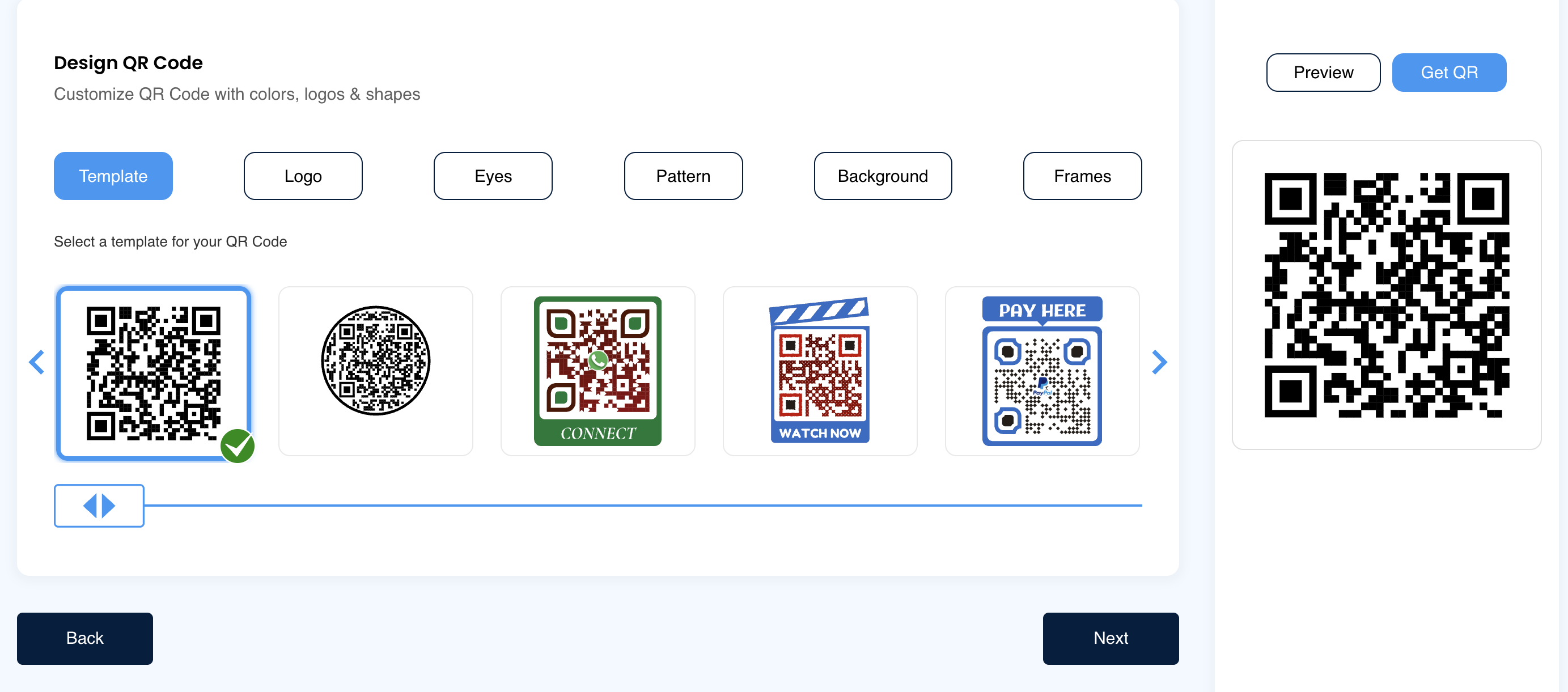Click the double-arrow slider handle icon
Image resolution: width=1568 pixels, height=692 pixels.
point(99,505)
